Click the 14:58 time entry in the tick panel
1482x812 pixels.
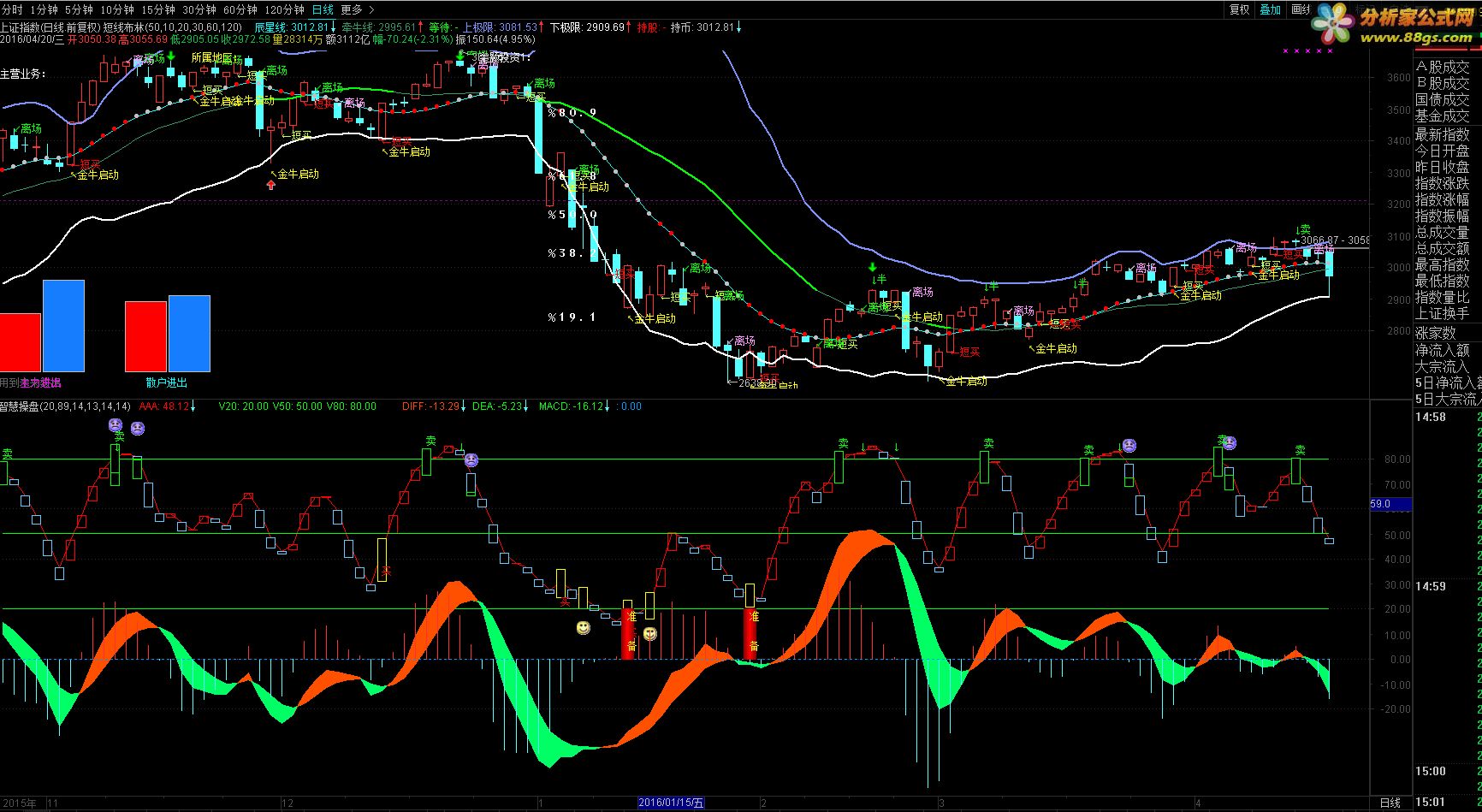click(1431, 417)
